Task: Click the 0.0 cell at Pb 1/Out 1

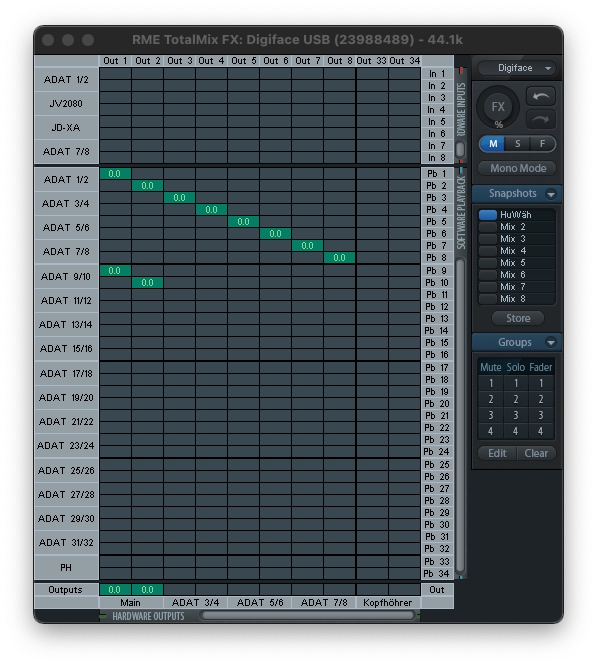Action: tap(115, 174)
